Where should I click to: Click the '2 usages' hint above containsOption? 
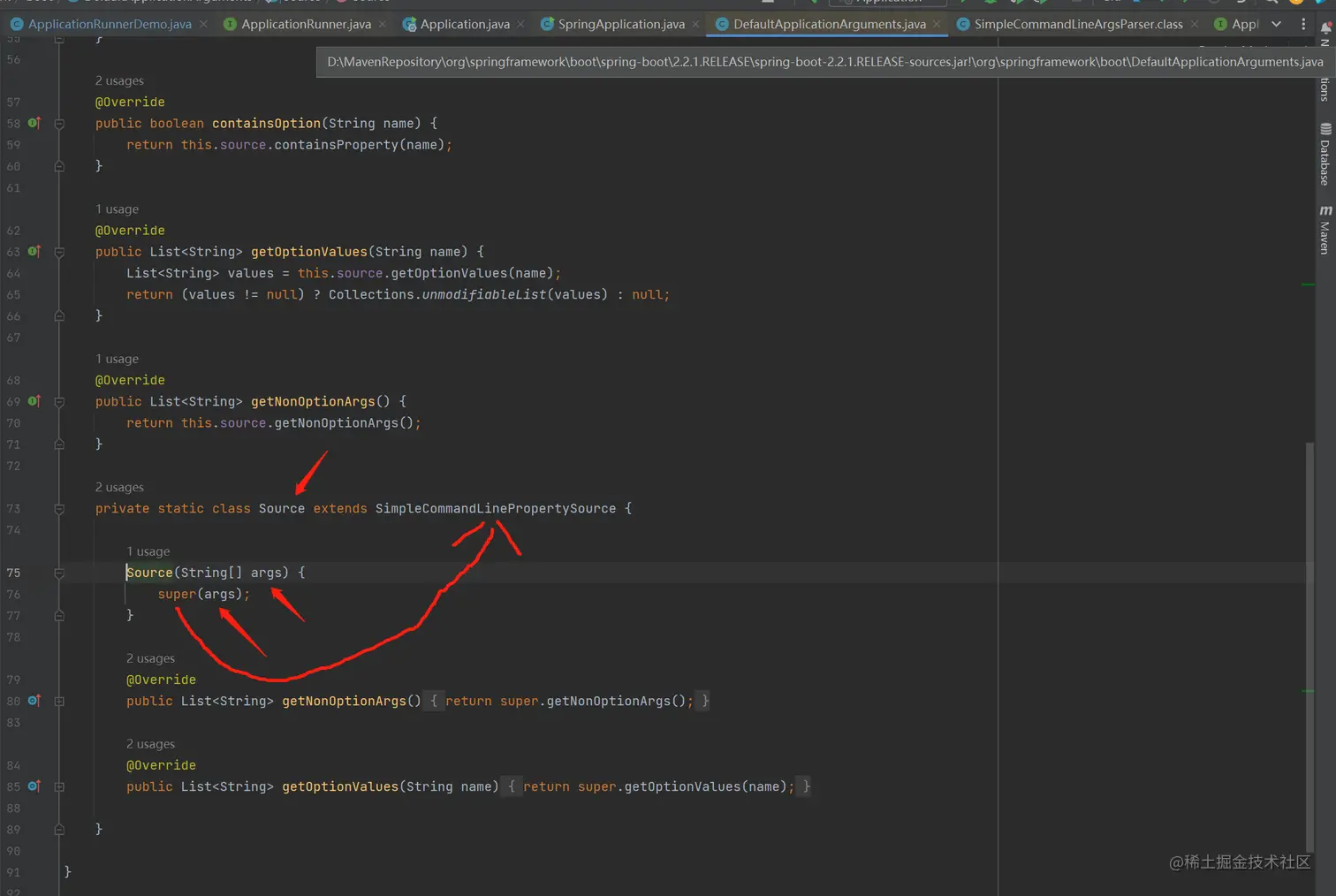click(119, 80)
